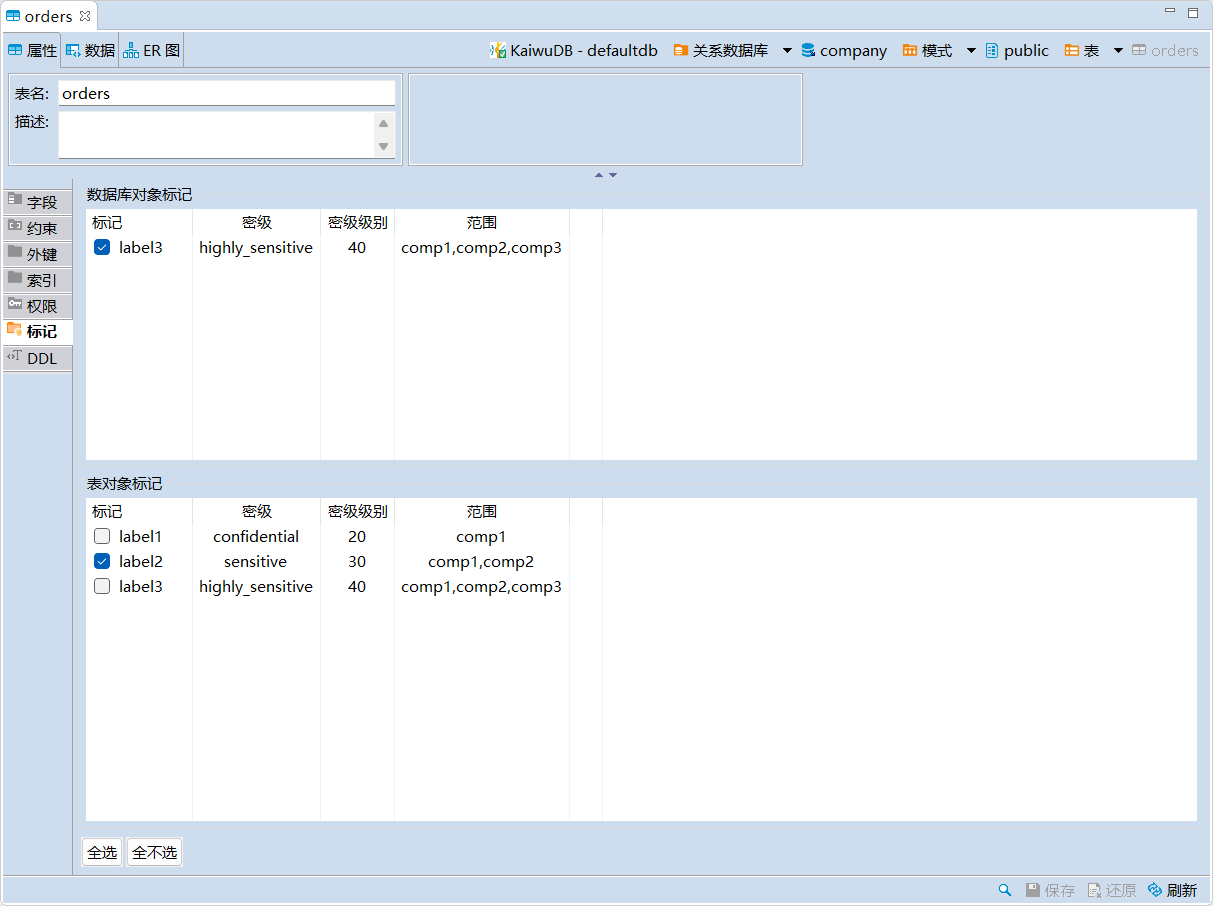Expand the 关系数据库 dropdown arrow
Image resolution: width=1213 pixels, height=906 pixels.
pos(787,51)
